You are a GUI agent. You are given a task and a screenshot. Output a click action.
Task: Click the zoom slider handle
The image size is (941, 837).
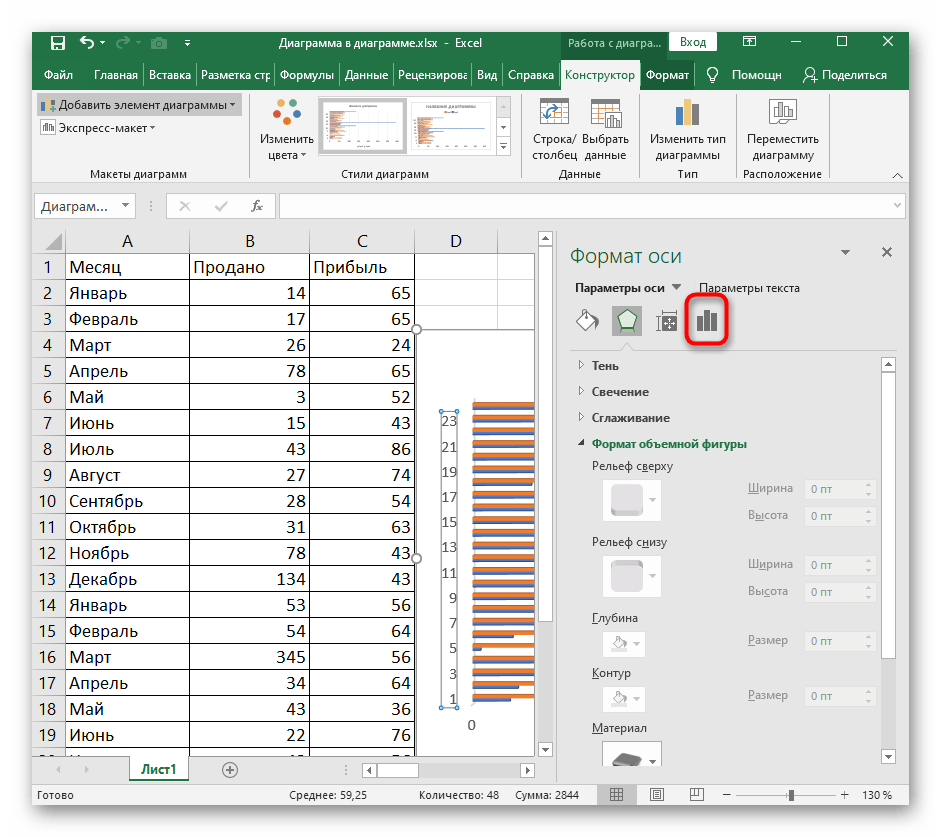(792, 795)
